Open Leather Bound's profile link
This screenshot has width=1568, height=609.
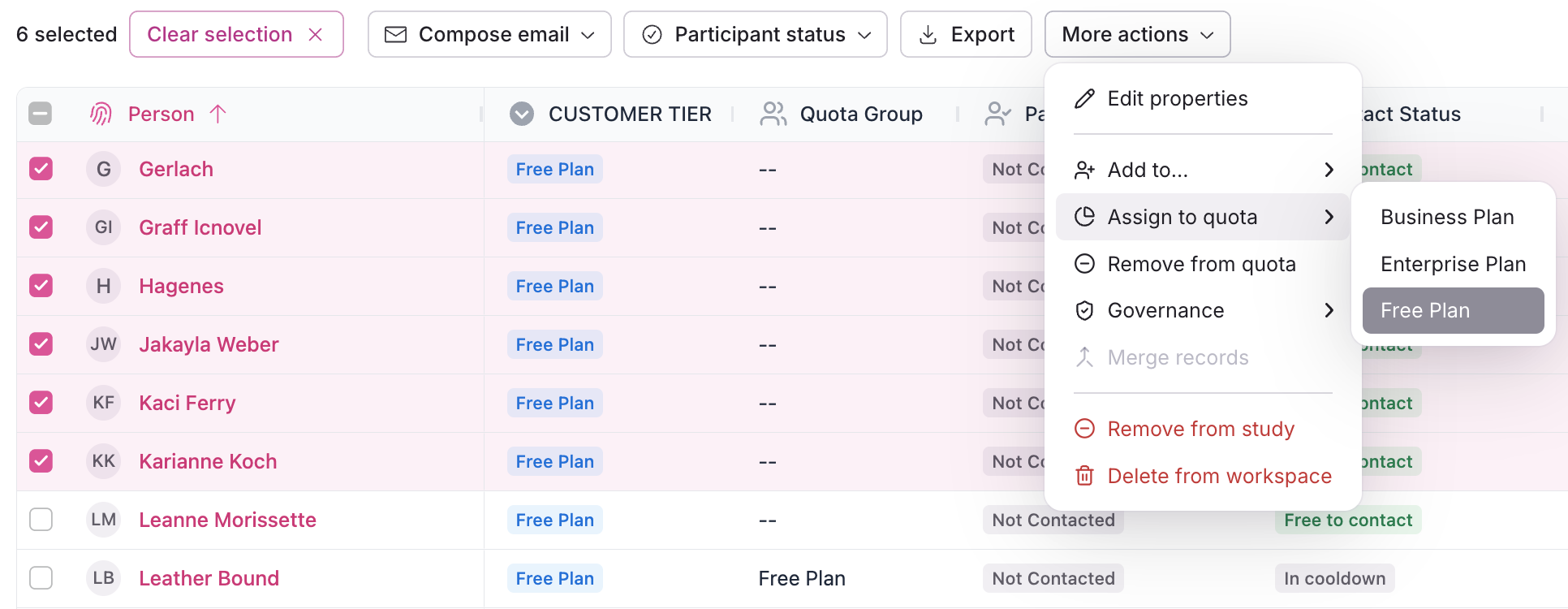pos(209,578)
